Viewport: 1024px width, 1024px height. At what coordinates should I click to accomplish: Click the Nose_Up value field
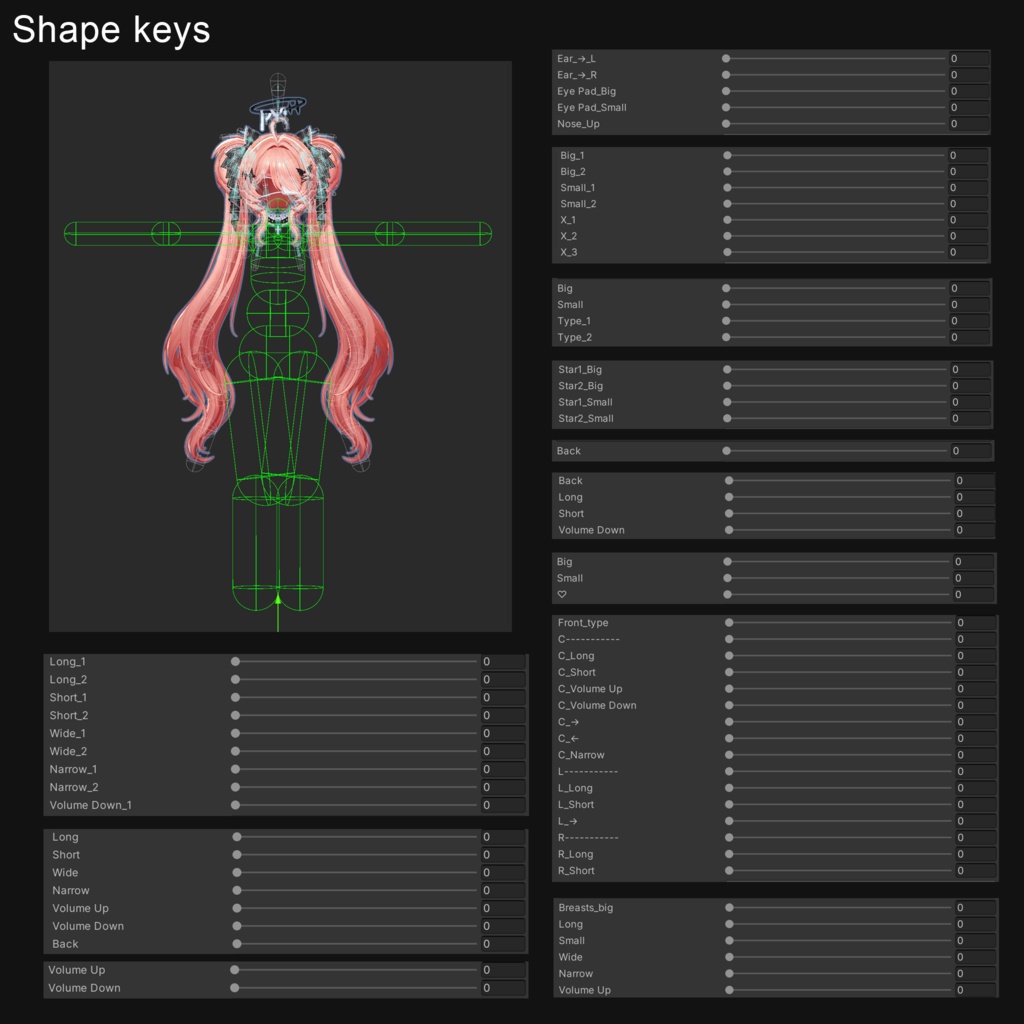[968, 124]
